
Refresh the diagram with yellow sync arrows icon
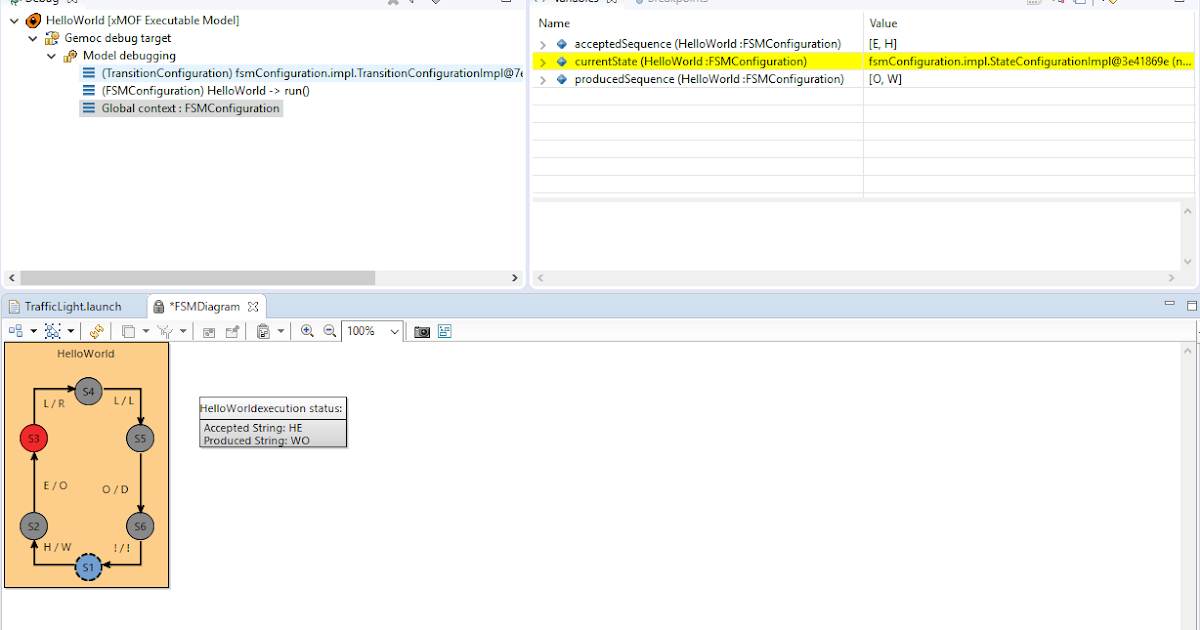(x=96, y=331)
